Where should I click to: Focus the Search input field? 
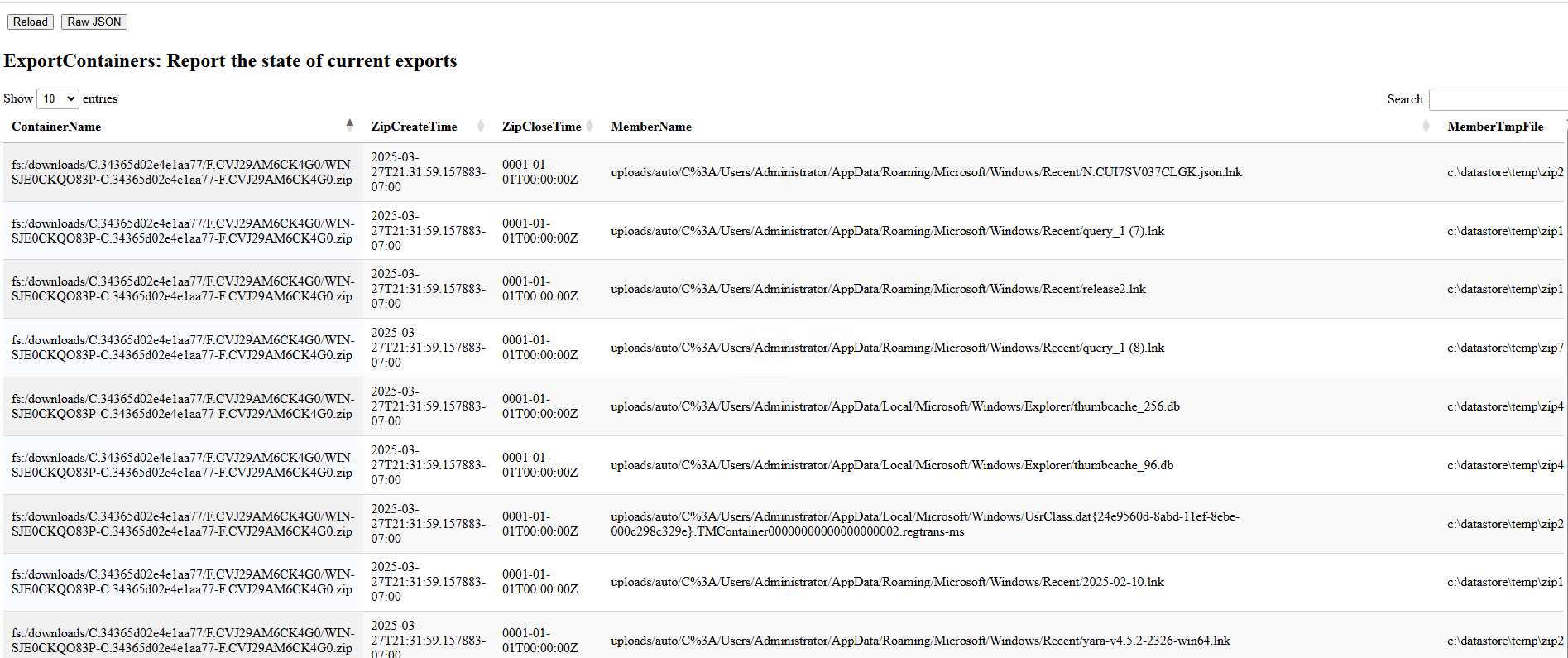click(1498, 99)
